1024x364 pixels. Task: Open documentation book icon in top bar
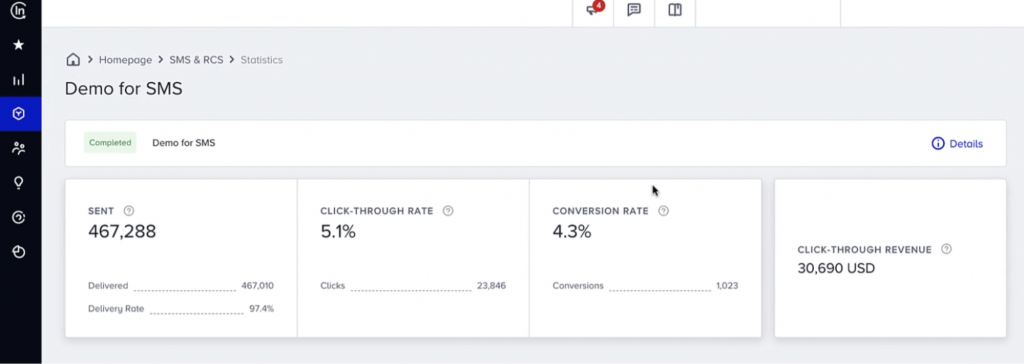(675, 10)
